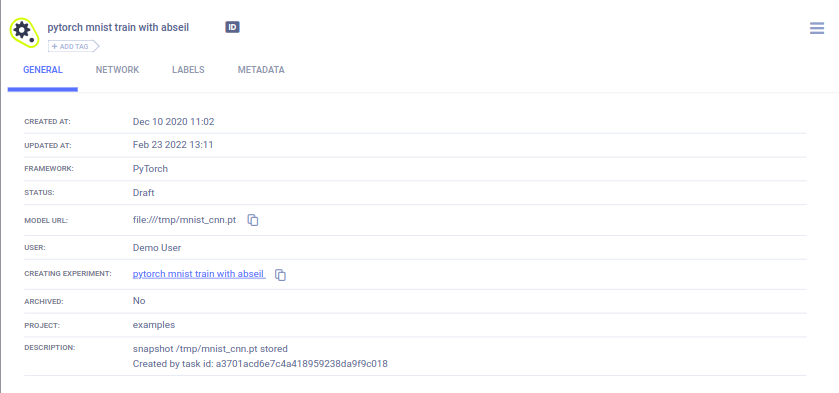Click the Demo User value
The image size is (839, 393).
(x=157, y=248)
